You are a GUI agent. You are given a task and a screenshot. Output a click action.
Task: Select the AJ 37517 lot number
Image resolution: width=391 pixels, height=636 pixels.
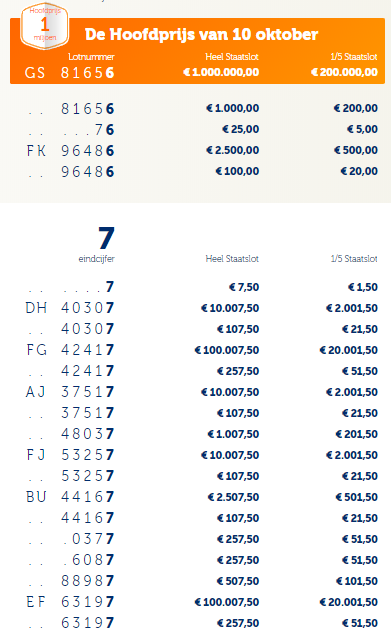tap(70, 392)
